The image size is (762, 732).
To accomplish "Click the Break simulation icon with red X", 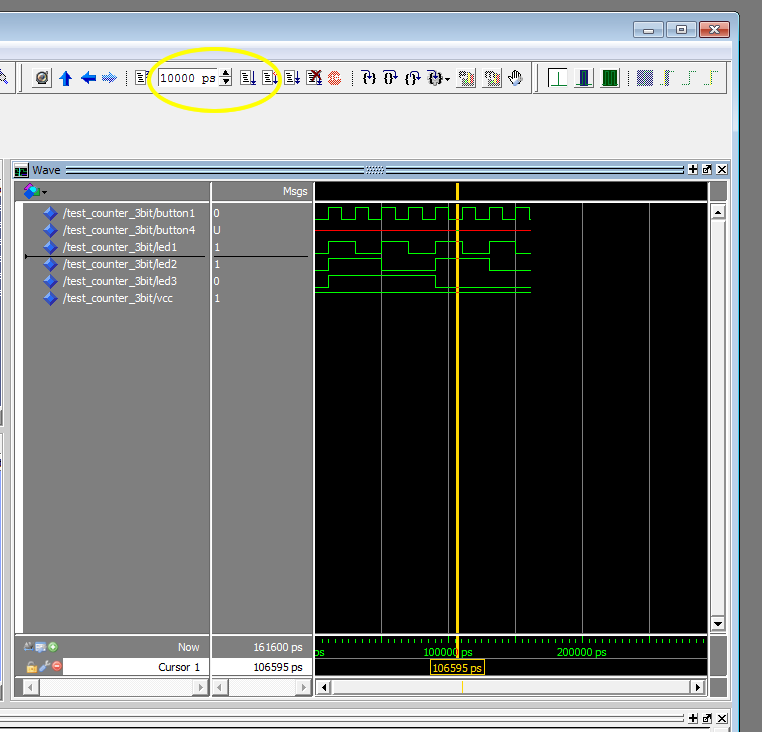I will click(314, 78).
